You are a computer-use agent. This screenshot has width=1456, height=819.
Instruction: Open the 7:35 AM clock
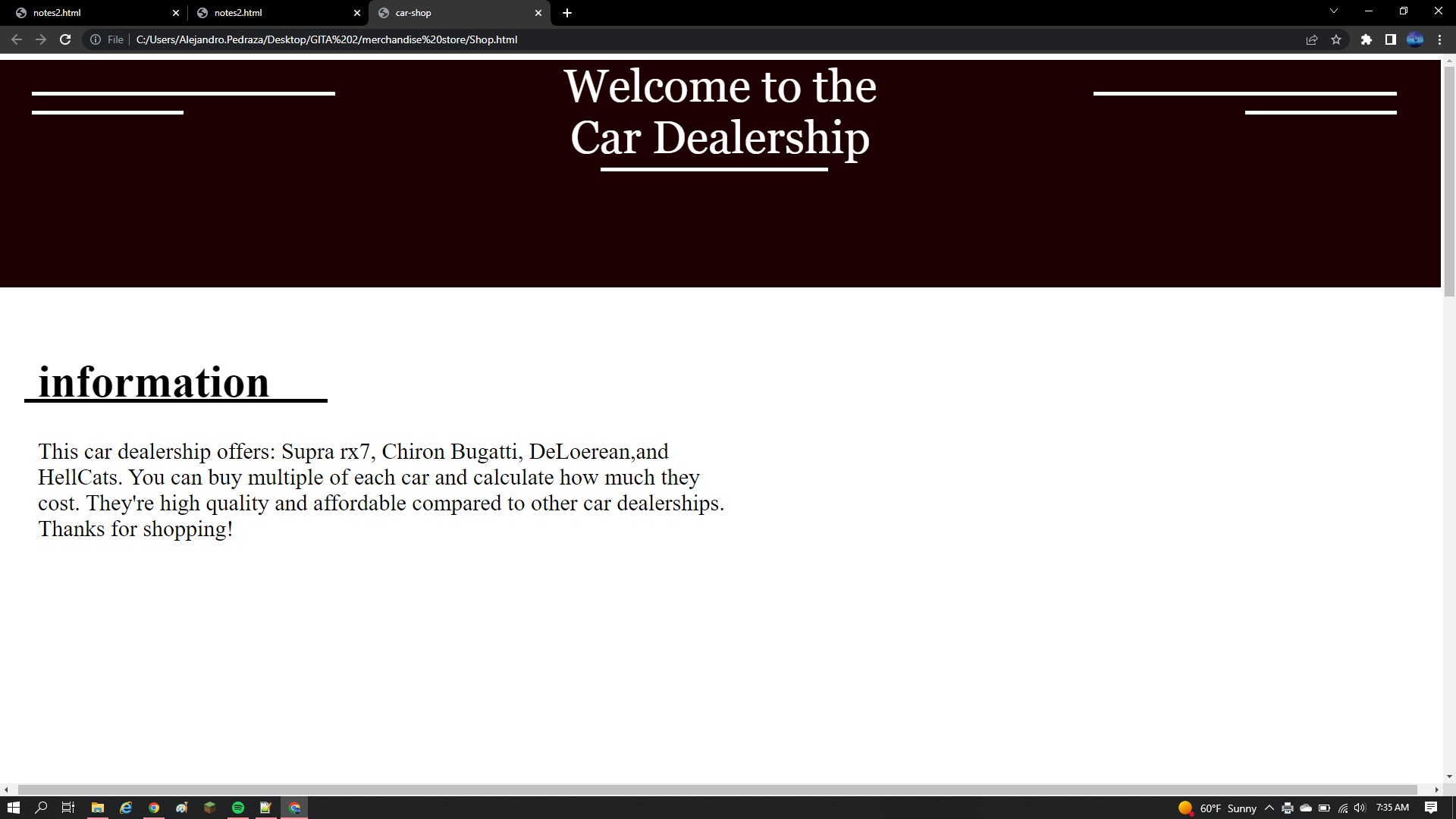[x=1392, y=808]
